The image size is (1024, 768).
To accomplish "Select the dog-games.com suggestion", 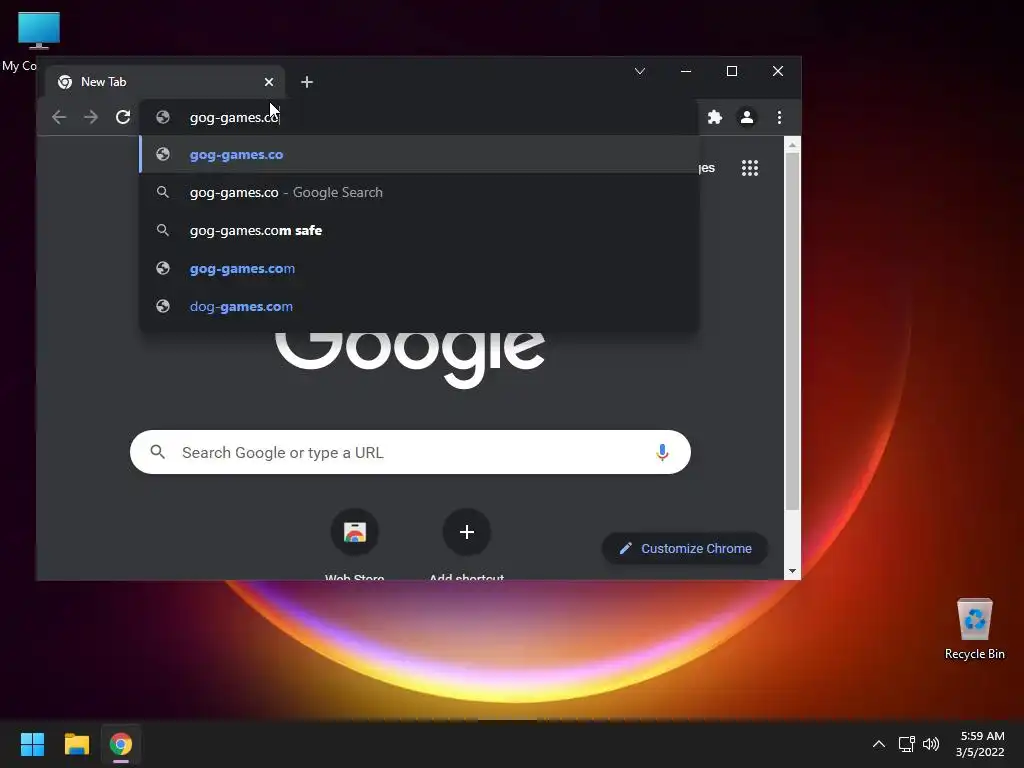I will (x=419, y=306).
